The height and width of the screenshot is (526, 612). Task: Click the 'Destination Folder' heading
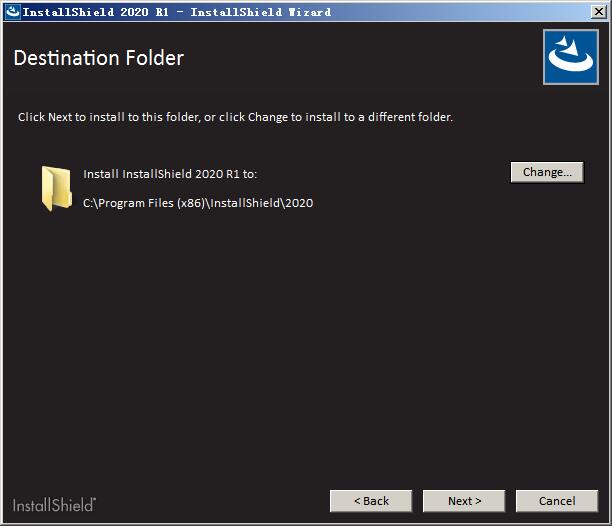pos(99,58)
